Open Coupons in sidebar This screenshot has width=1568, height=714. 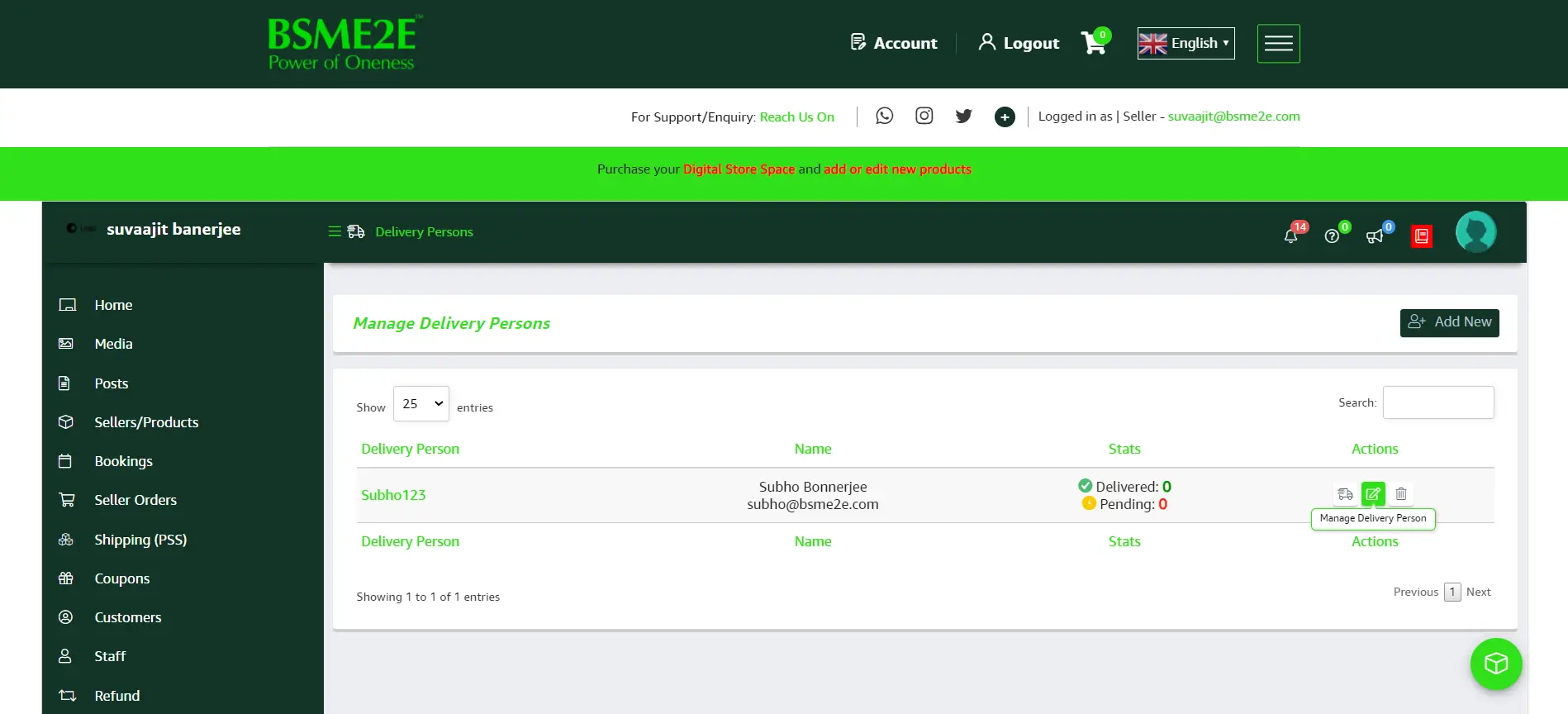(x=121, y=578)
